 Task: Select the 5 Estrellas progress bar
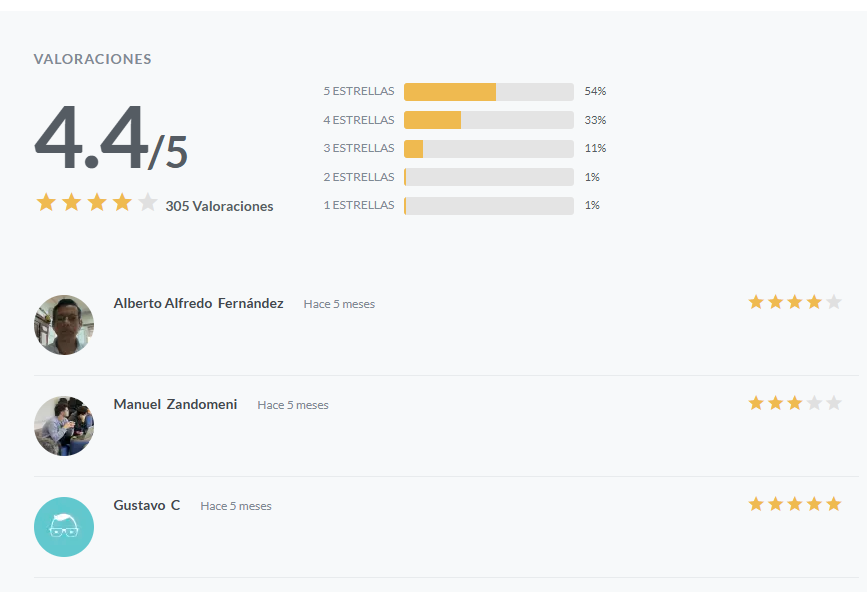pos(489,92)
